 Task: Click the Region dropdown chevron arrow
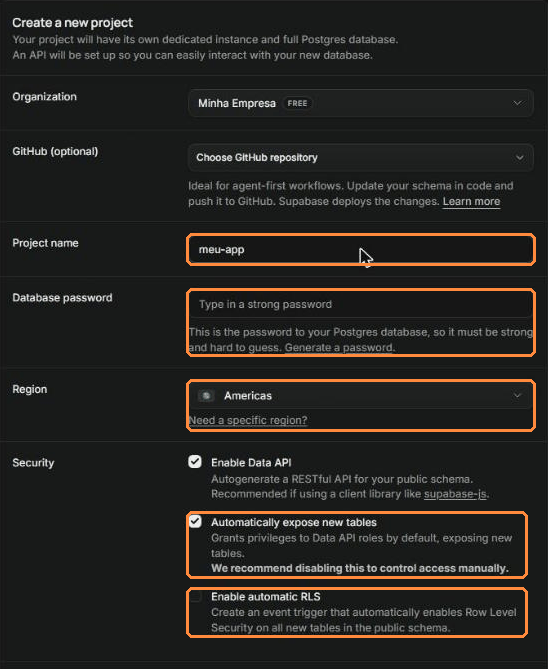click(517, 396)
